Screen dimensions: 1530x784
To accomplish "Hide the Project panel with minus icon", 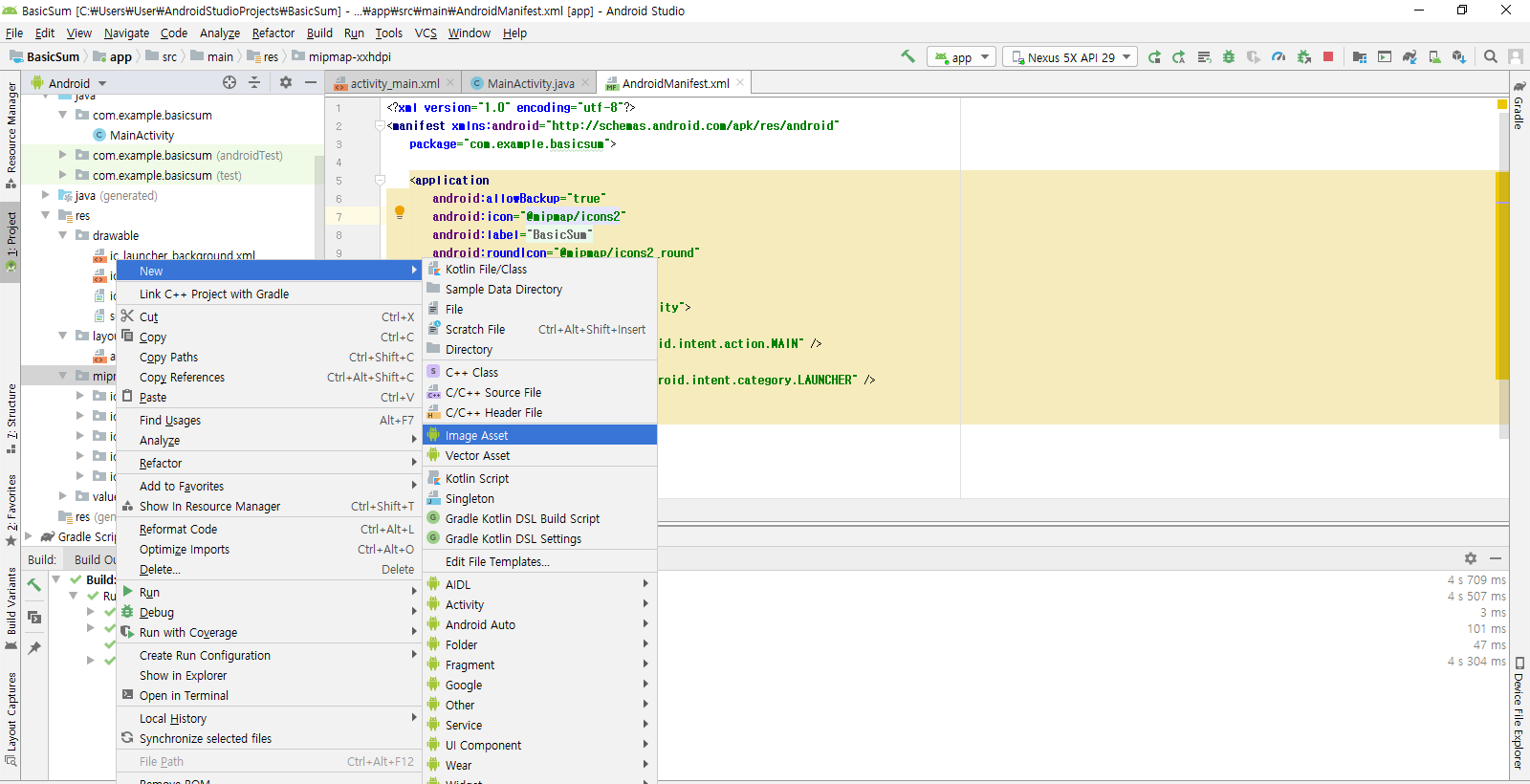I will pyautogui.click(x=311, y=83).
